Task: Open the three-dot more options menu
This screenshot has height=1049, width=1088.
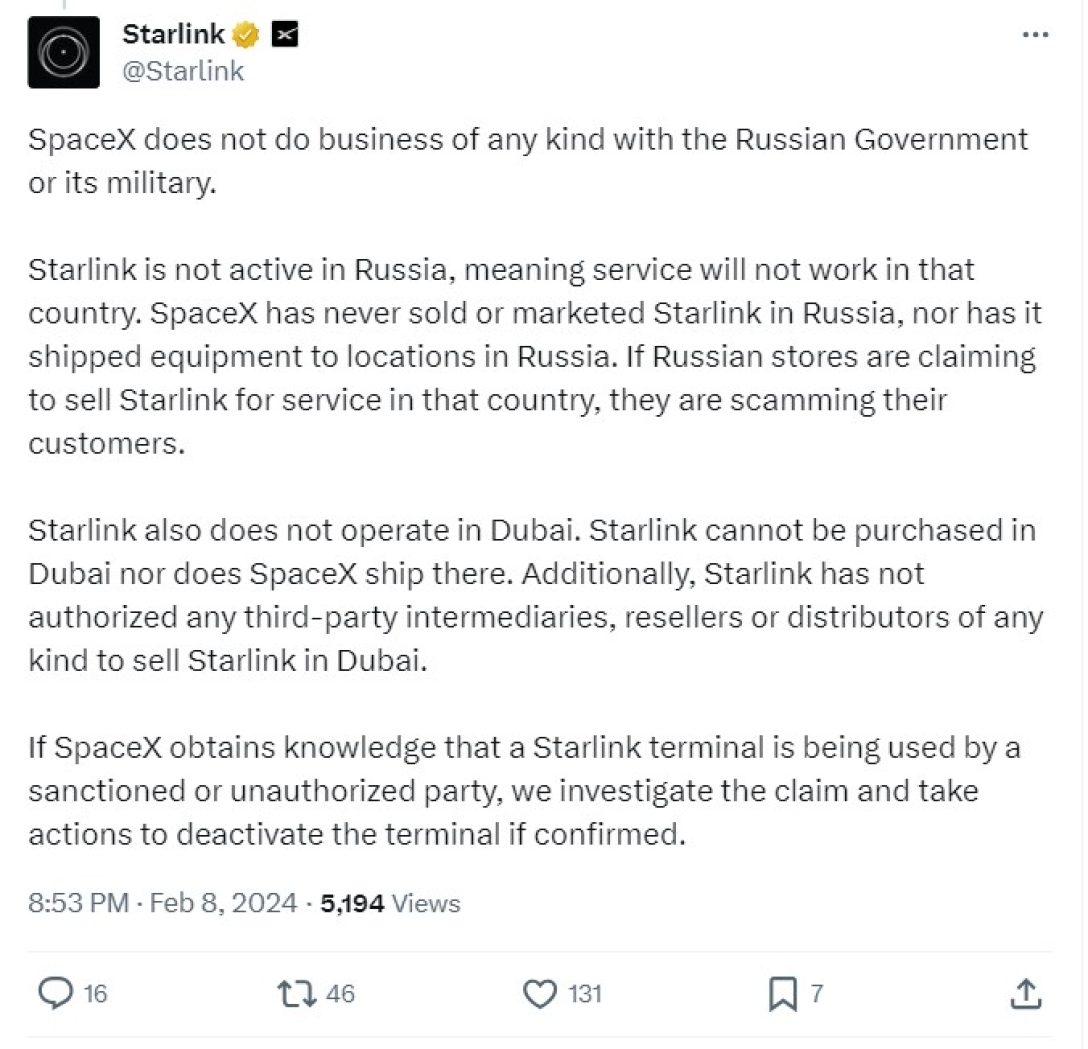Action: [1033, 35]
